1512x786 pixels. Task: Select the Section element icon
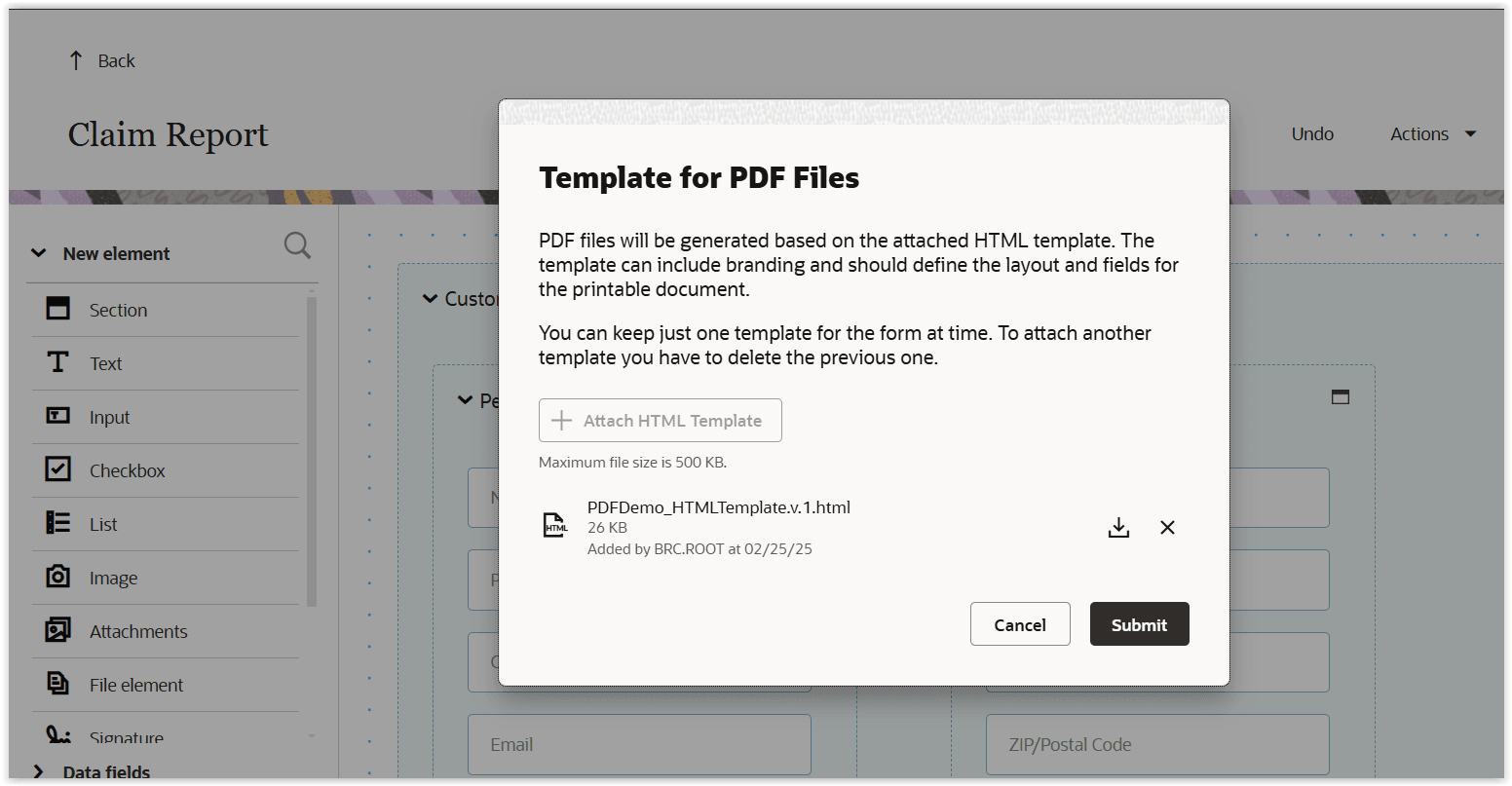58,309
